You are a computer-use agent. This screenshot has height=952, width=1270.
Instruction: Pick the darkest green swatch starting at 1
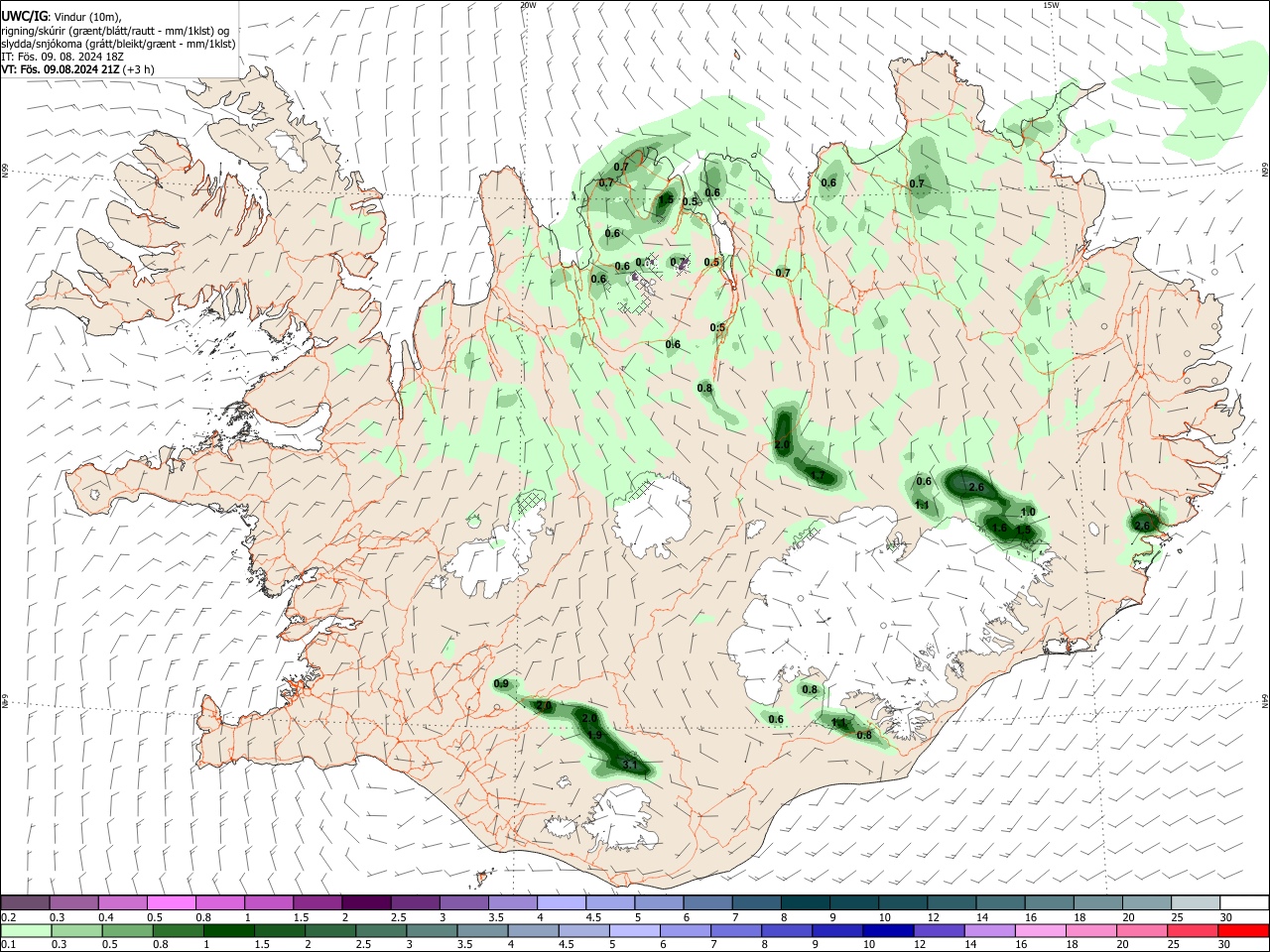229,930
